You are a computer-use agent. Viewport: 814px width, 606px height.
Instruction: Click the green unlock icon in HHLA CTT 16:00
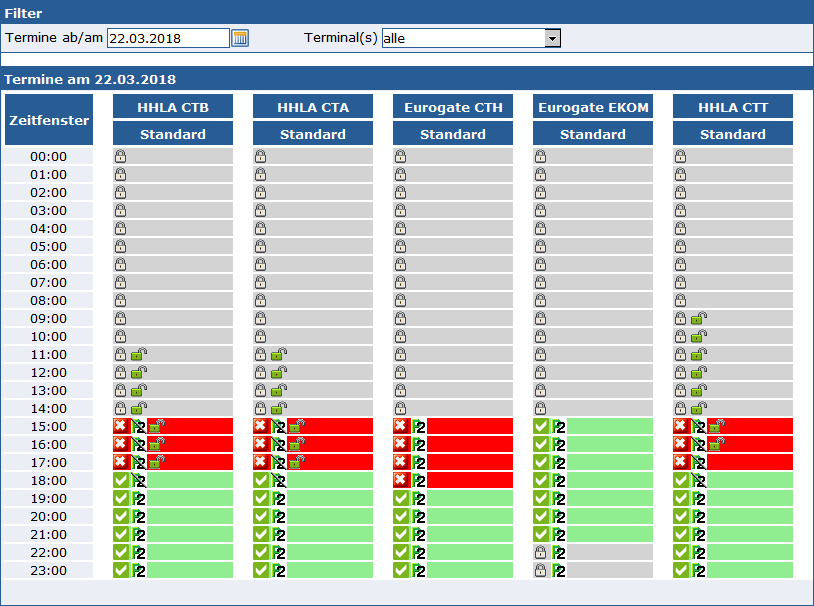pos(717,444)
